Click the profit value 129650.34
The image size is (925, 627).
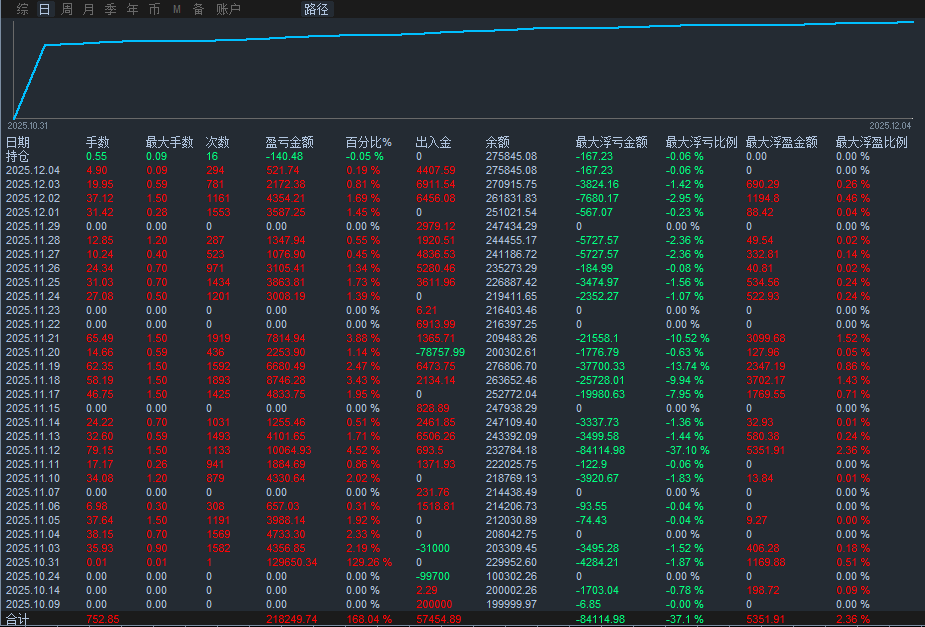291,563
